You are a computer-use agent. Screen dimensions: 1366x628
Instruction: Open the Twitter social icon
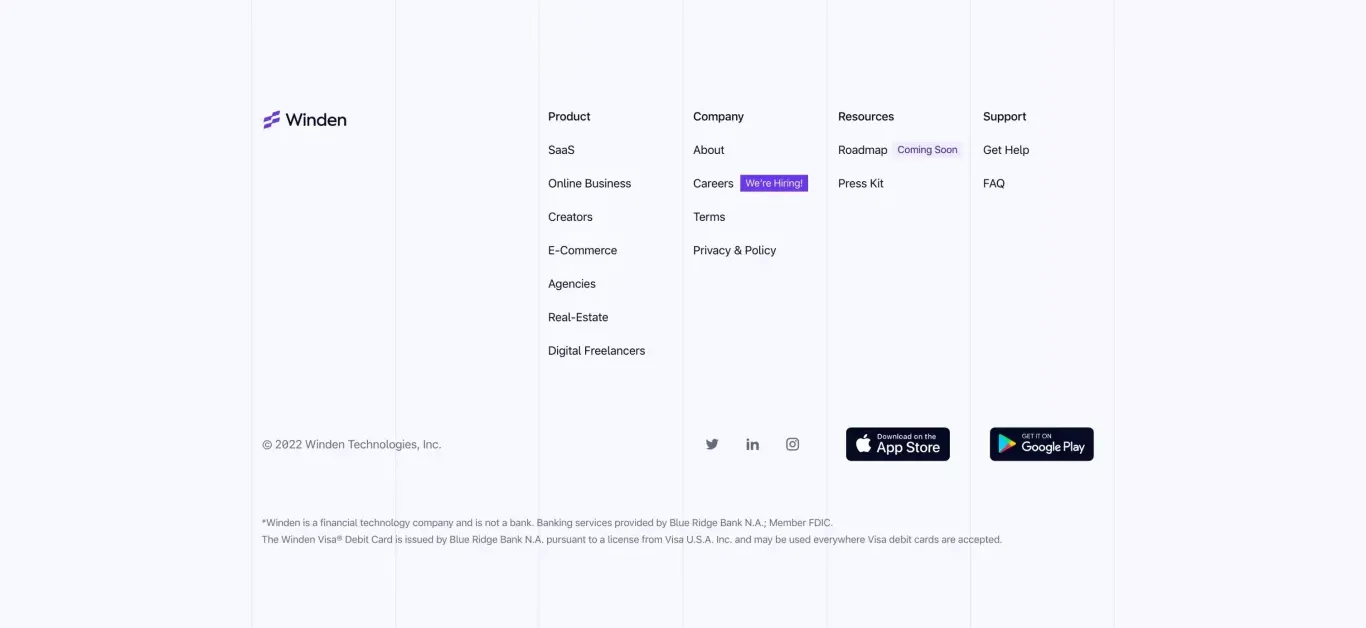pyautogui.click(x=712, y=444)
